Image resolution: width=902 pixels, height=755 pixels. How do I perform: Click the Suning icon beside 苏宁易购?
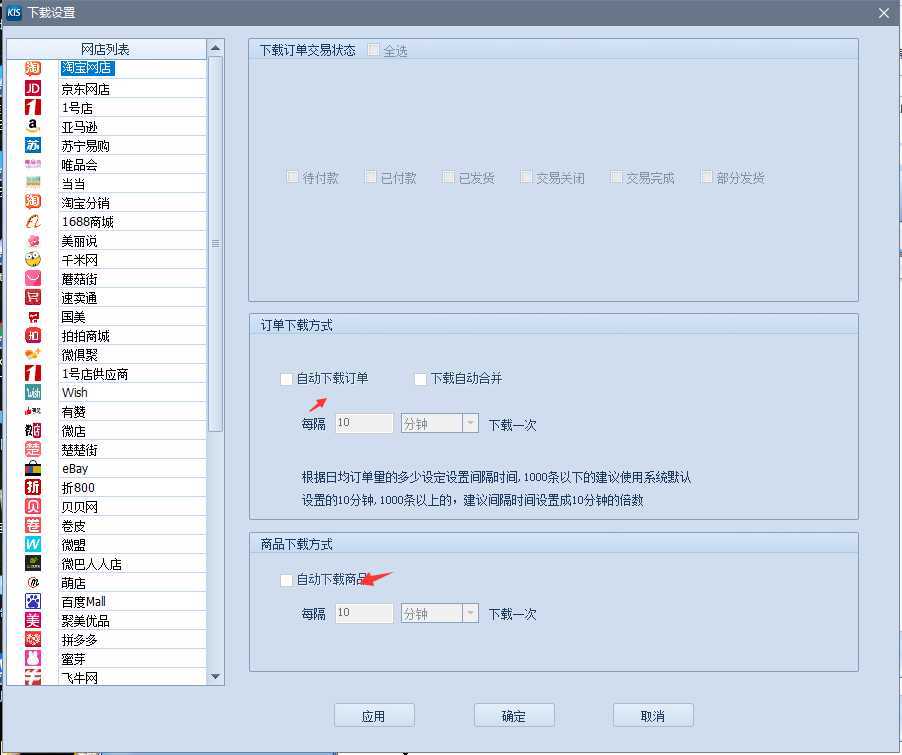tap(33, 145)
